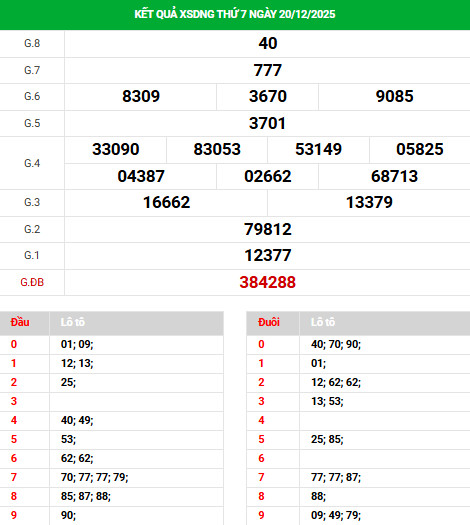Click G.3 number 16662
Screen dimensions: 470x525
click(x=166, y=203)
